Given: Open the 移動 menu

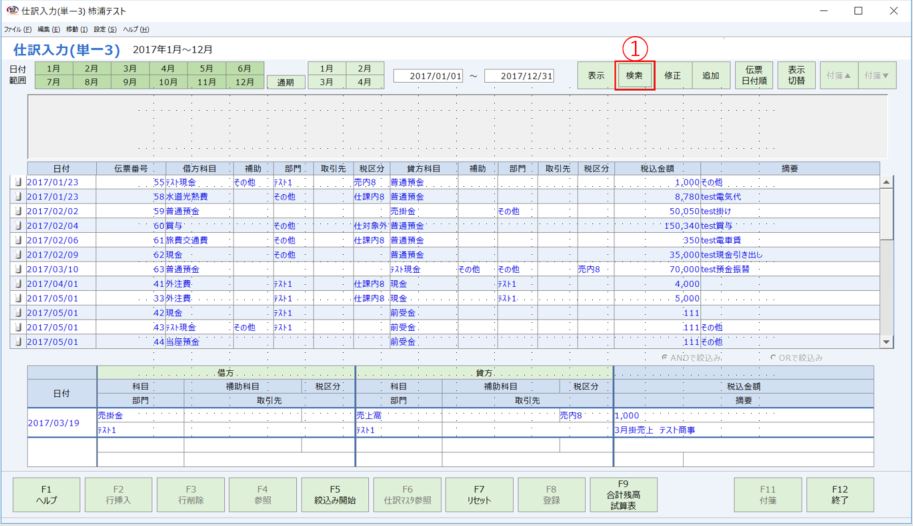Looking at the screenshot, I should (x=76, y=29).
